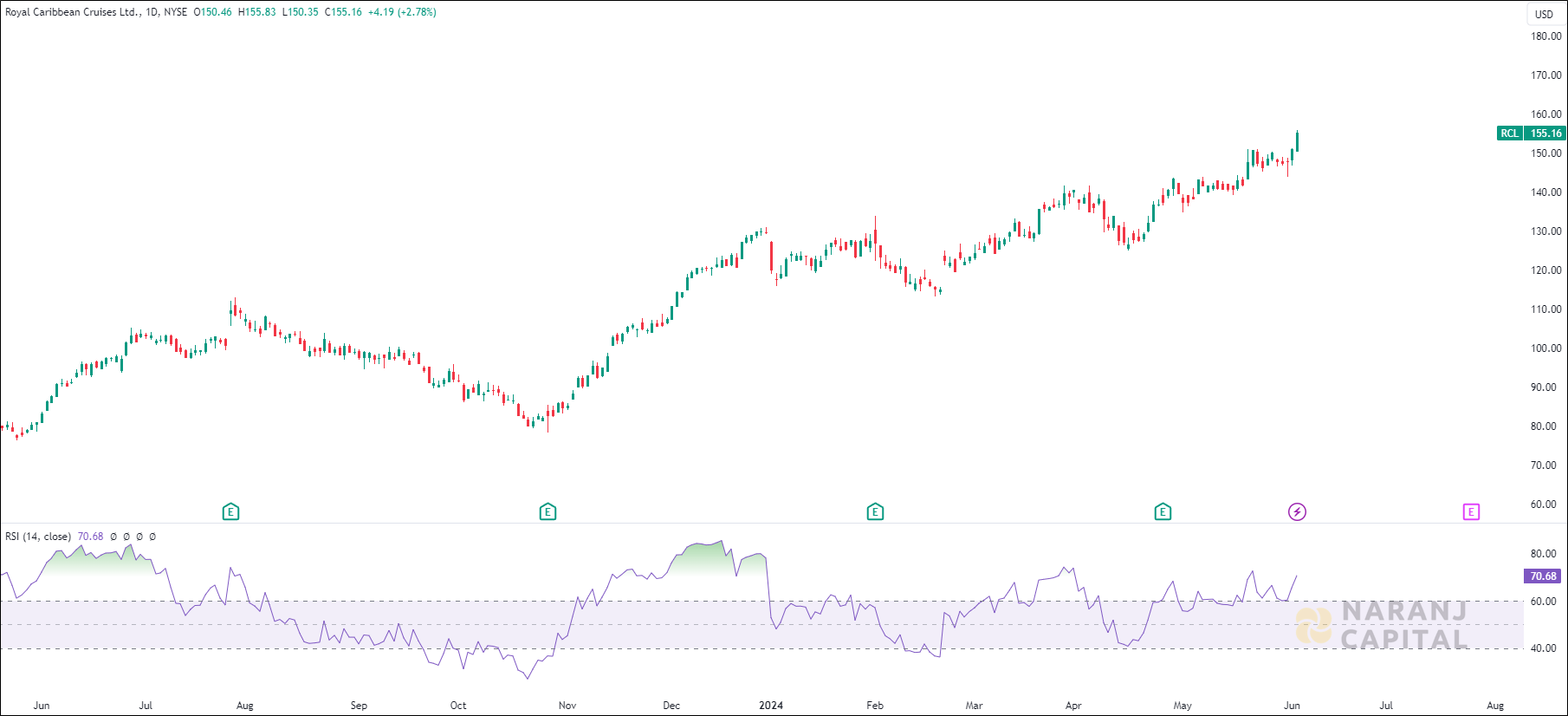Click the Royal Caribbean Cruises Ltd. symbol title
This screenshot has height=716, width=1568.
73,12
